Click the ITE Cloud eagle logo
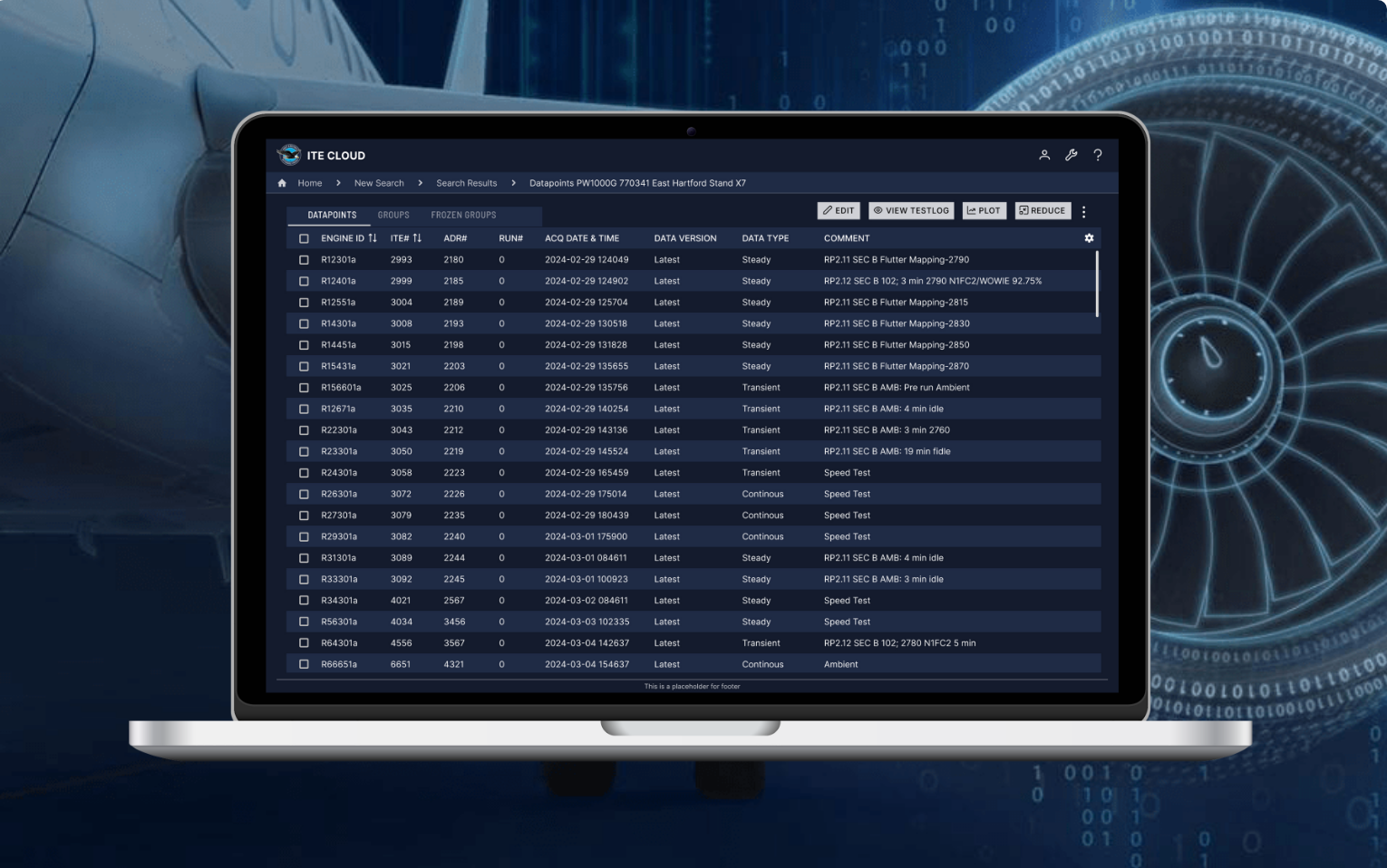 click(289, 155)
